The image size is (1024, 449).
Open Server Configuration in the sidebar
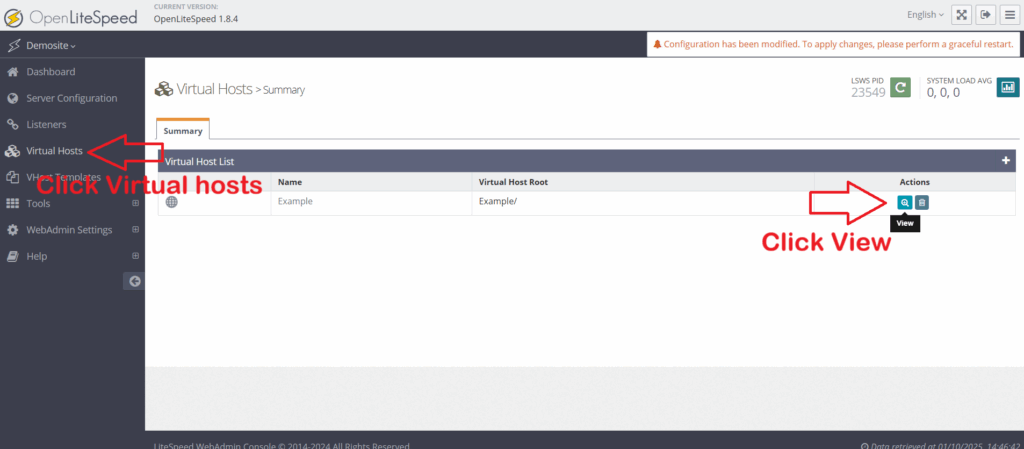tap(71, 98)
